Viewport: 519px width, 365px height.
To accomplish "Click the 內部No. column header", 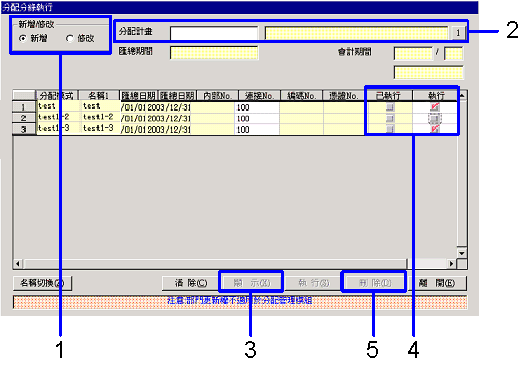I will tap(217, 96).
